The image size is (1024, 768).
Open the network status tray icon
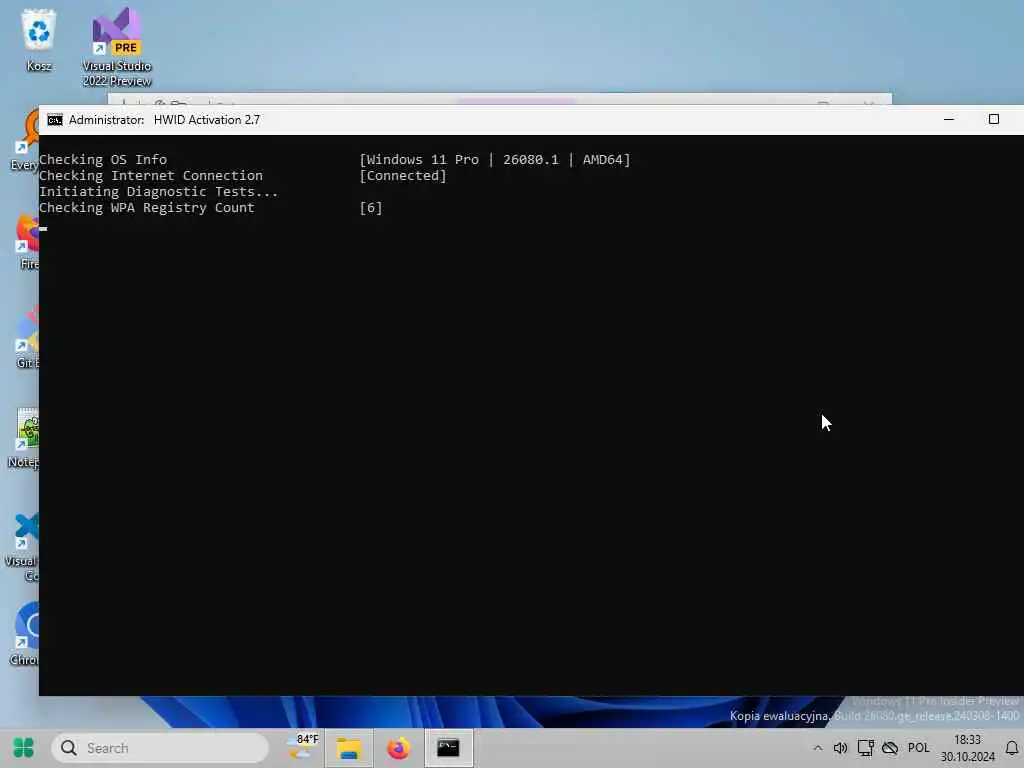(865, 748)
